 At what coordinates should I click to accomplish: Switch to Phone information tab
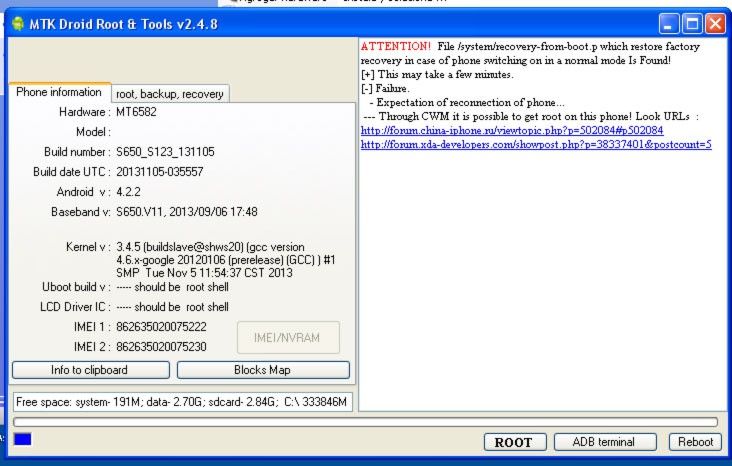click(x=59, y=92)
